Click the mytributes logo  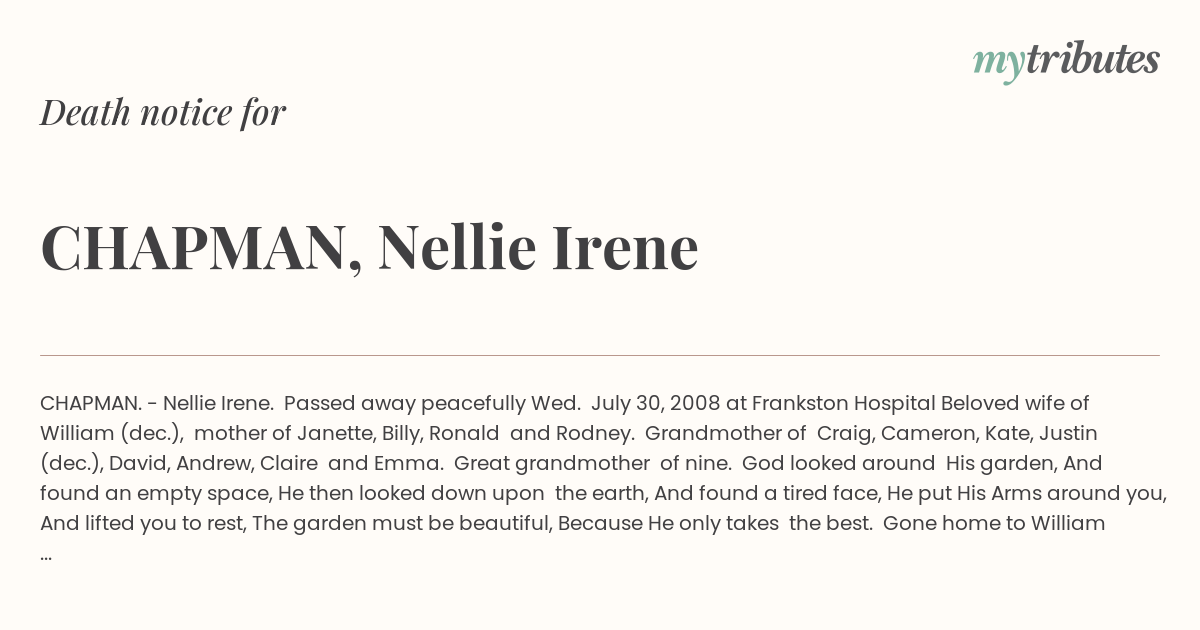(x=1065, y=61)
